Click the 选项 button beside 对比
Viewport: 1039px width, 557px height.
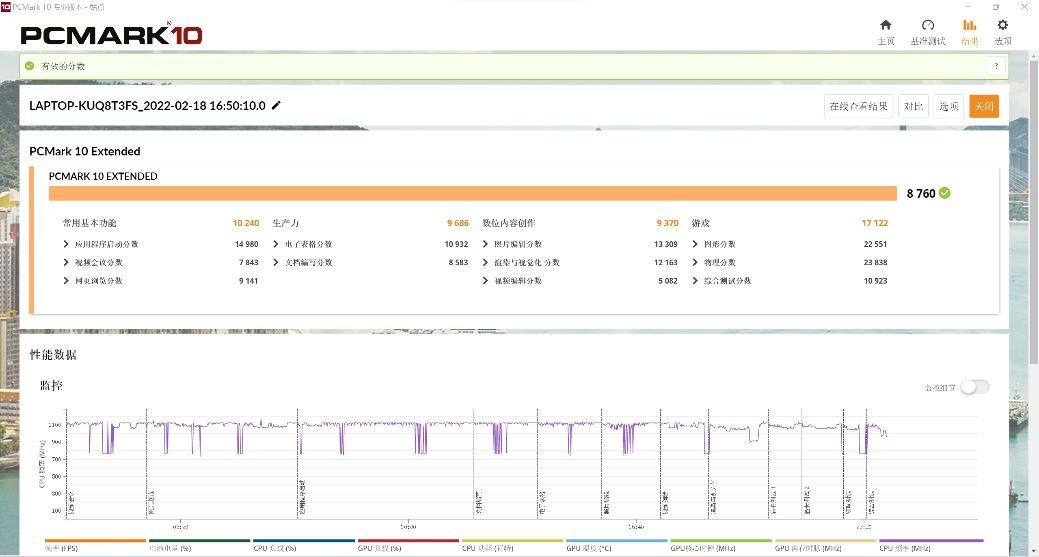(x=949, y=106)
